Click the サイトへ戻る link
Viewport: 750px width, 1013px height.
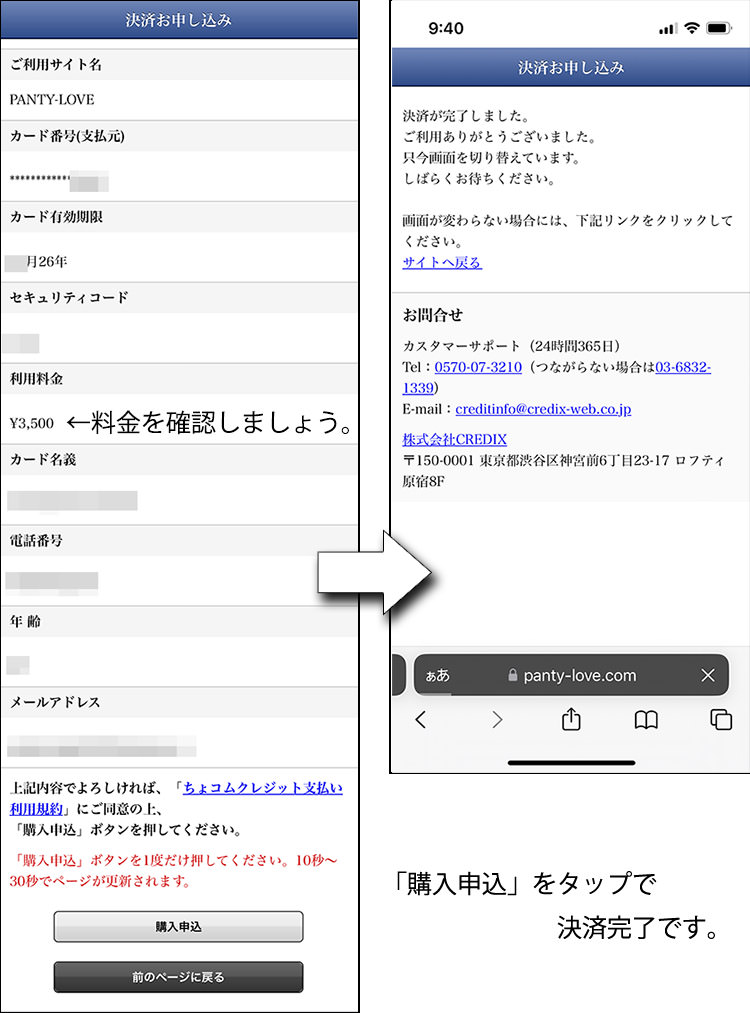(x=442, y=262)
